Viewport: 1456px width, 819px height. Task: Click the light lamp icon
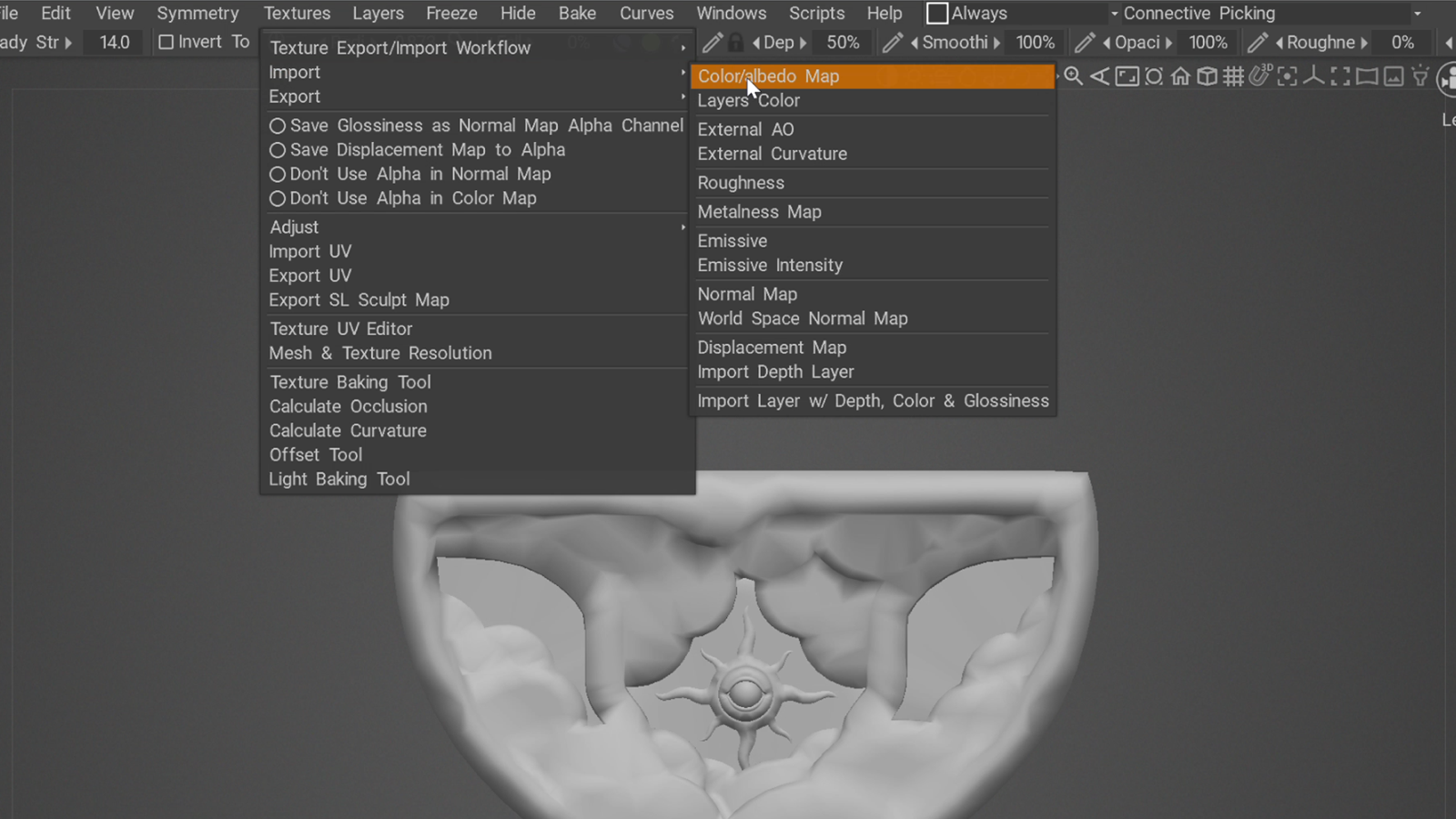[1420, 76]
